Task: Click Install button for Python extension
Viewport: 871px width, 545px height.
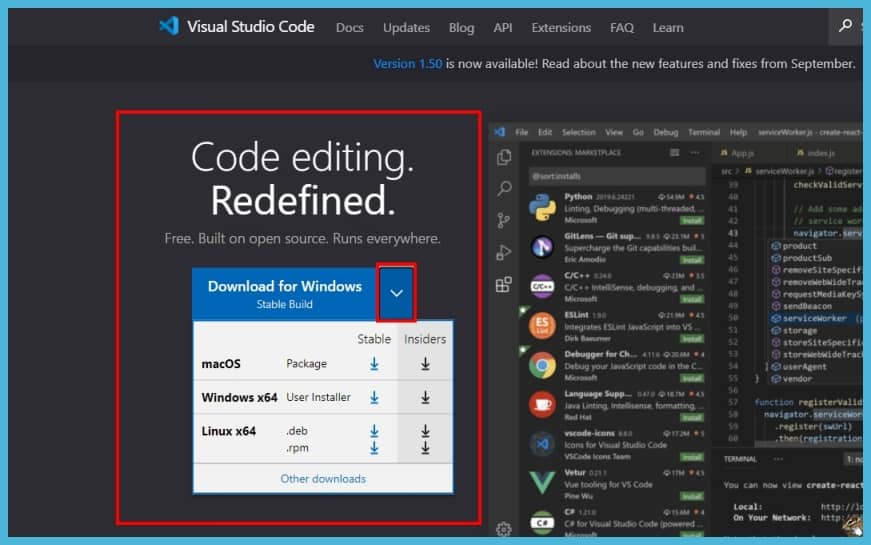Action: click(x=692, y=221)
